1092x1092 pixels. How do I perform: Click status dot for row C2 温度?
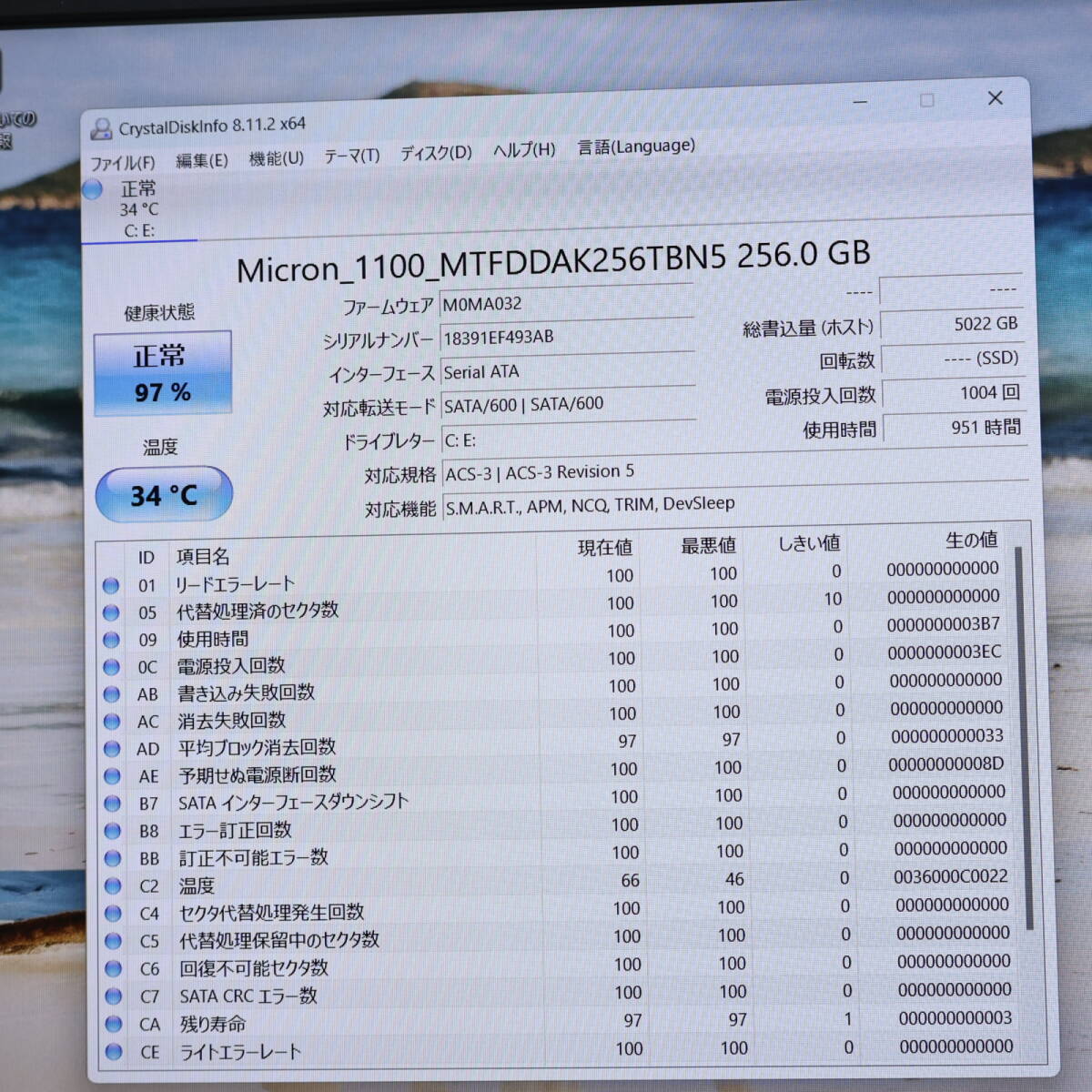[x=113, y=885]
